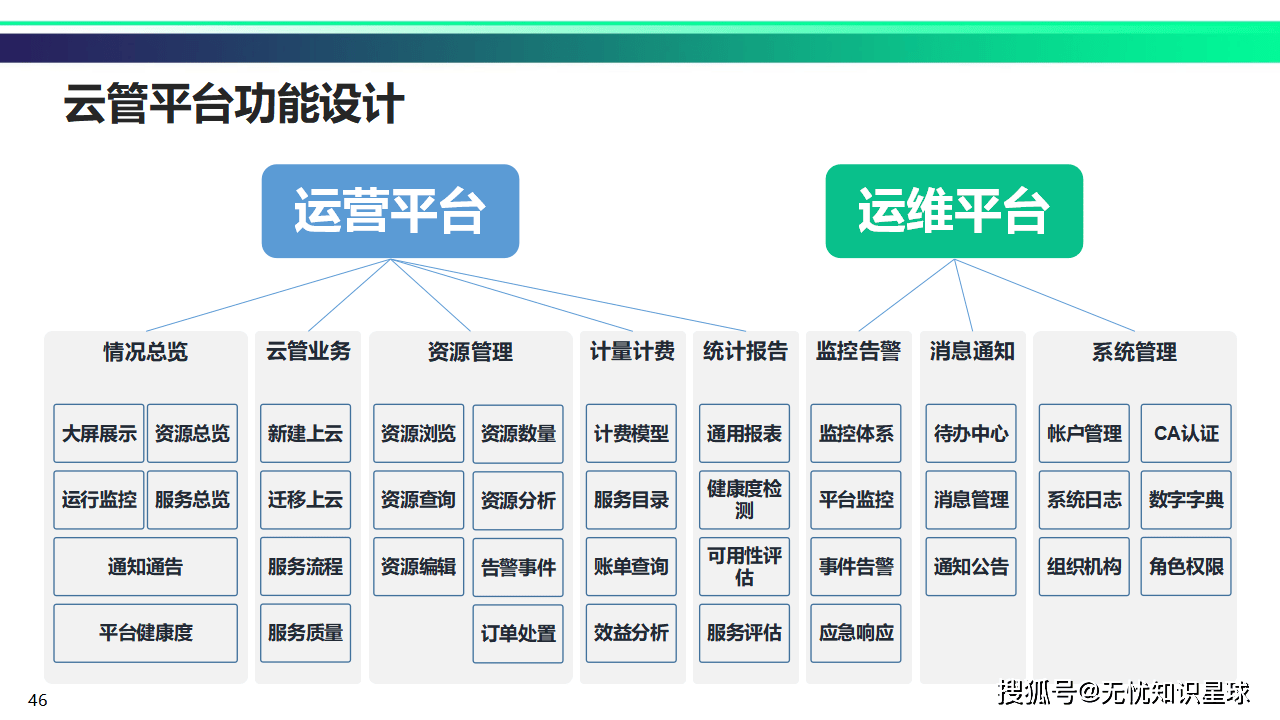
Task: Choose the 组织机构 box
Action: coord(1084,567)
